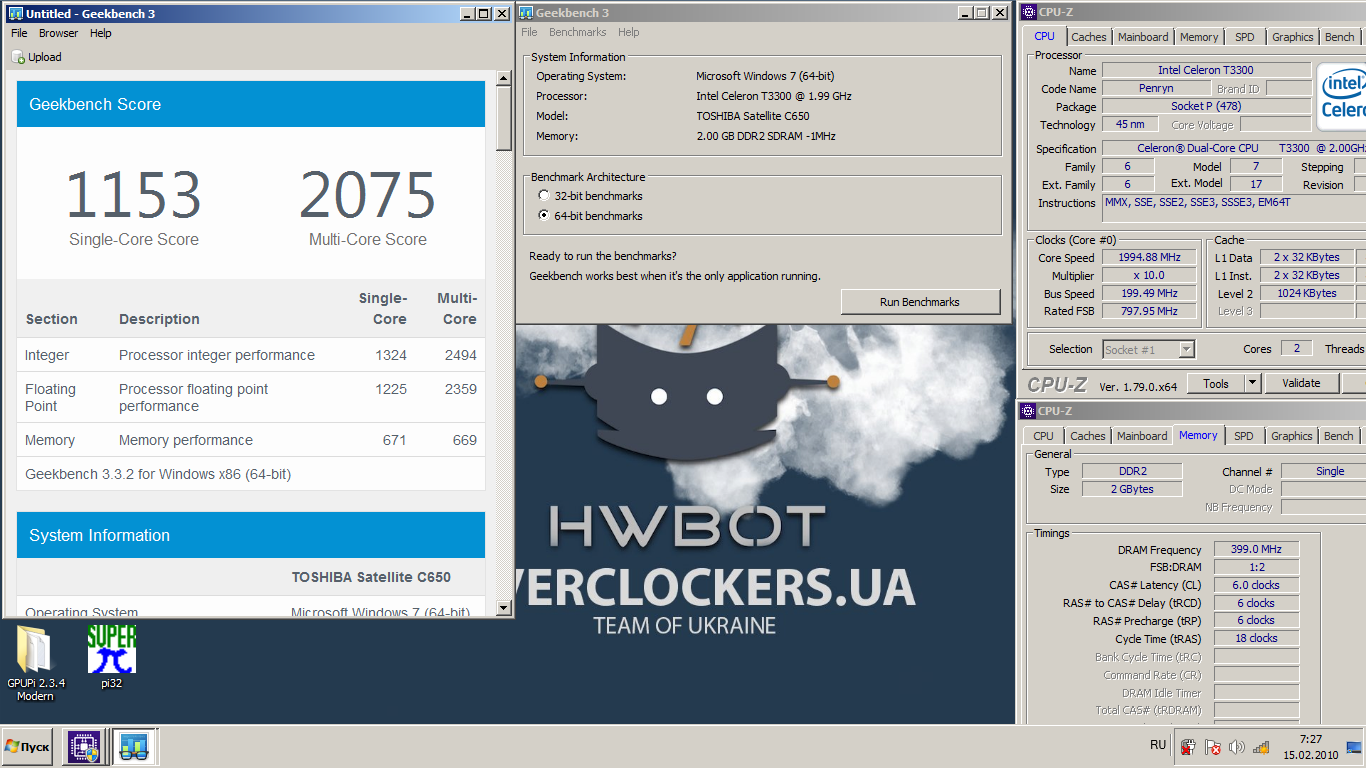1366x768 pixels.
Task: Open Help menu in Untitled Geekbench window
Action: pos(101,33)
